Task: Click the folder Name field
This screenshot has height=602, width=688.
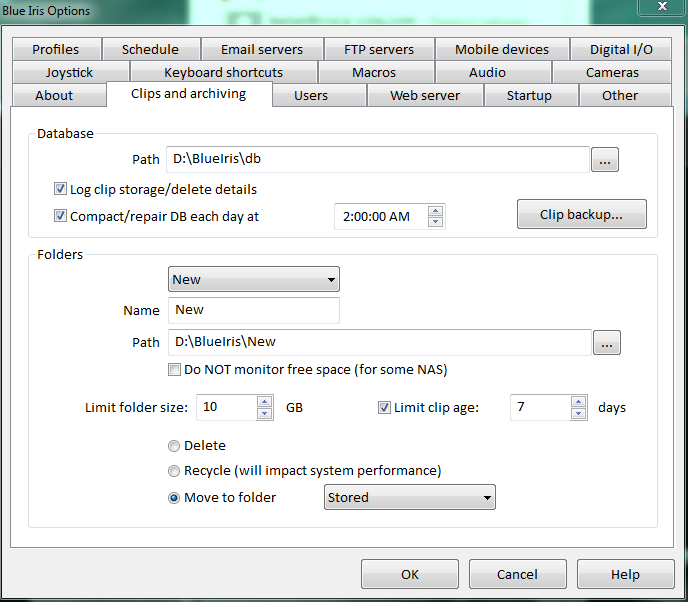Action: click(x=254, y=310)
